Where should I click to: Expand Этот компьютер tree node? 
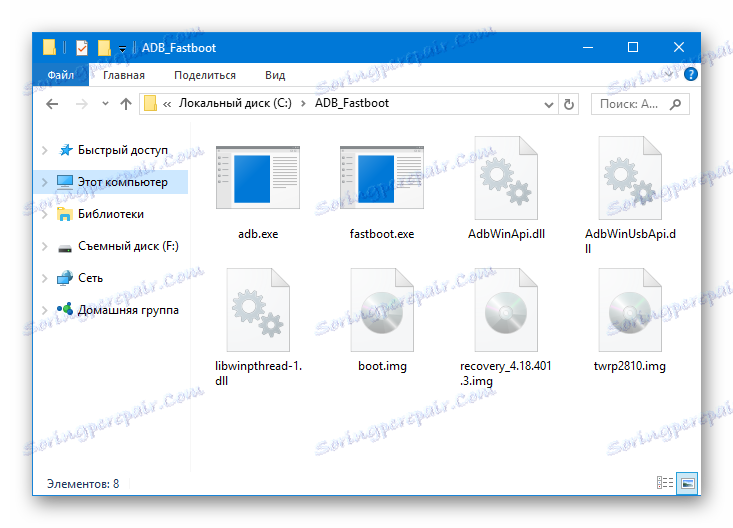click(45, 182)
